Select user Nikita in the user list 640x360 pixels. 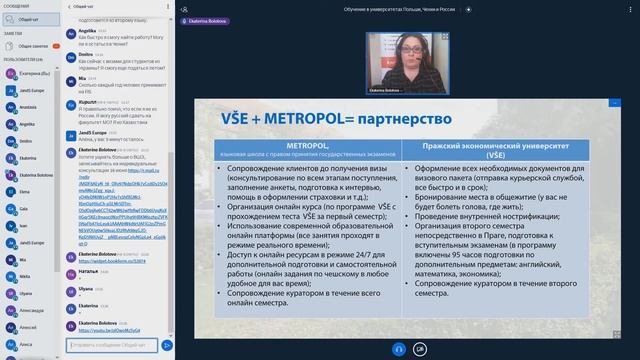[x=29, y=277]
